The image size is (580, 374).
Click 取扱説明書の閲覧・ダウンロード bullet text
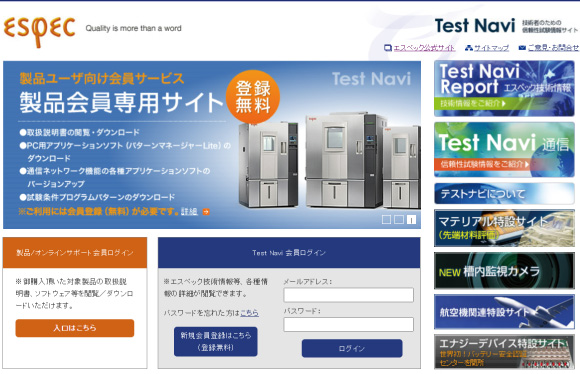click(80, 132)
